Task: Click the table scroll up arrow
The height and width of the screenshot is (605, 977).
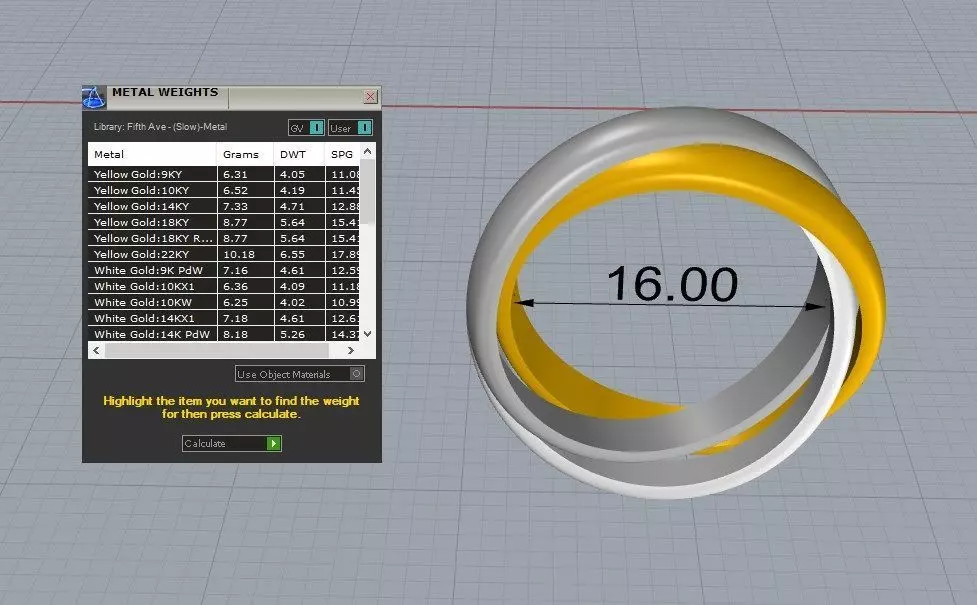Action: [368, 151]
